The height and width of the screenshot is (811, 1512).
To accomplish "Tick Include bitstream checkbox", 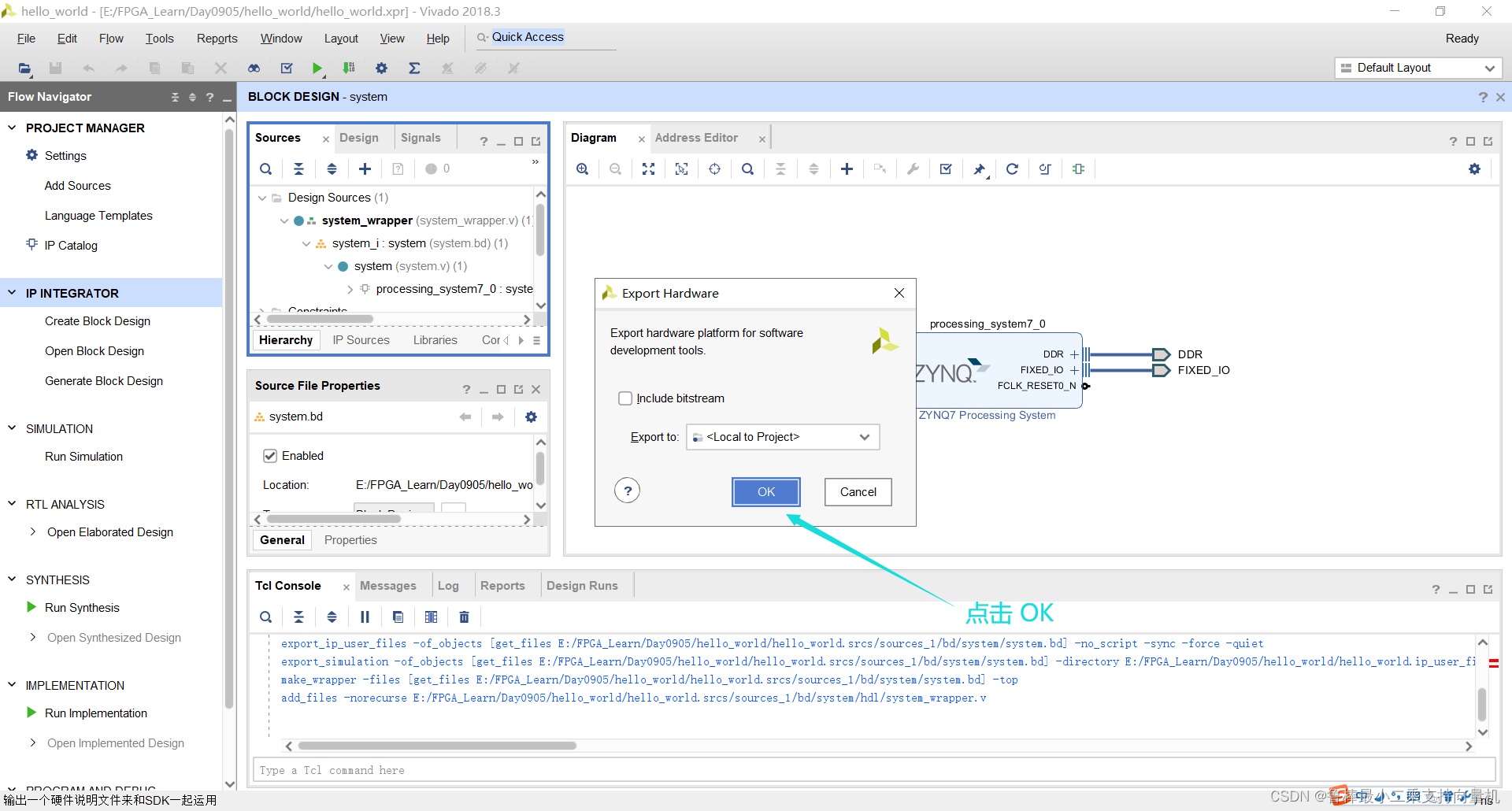I will (625, 398).
